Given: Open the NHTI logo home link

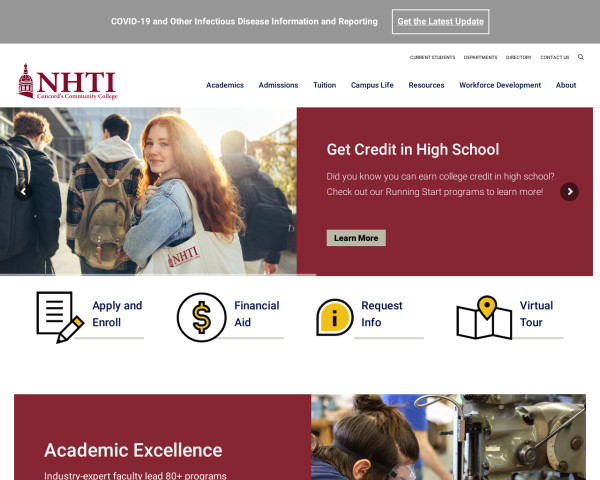Looking at the screenshot, I should tap(67, 82).
